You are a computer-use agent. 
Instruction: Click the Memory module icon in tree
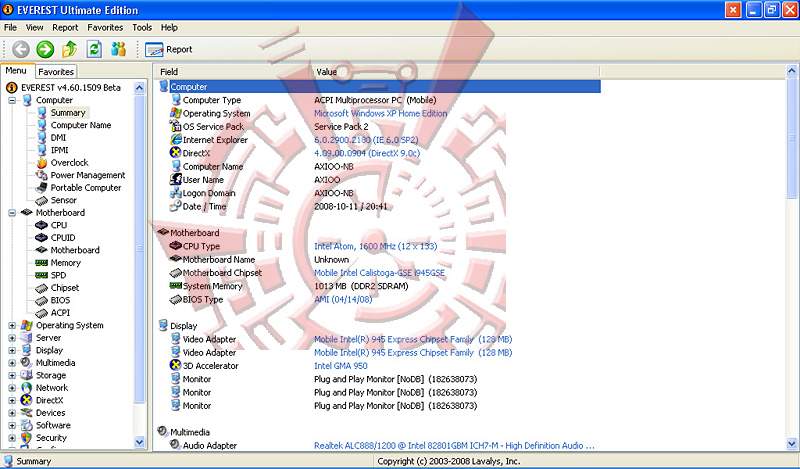(x=41, y=263)
